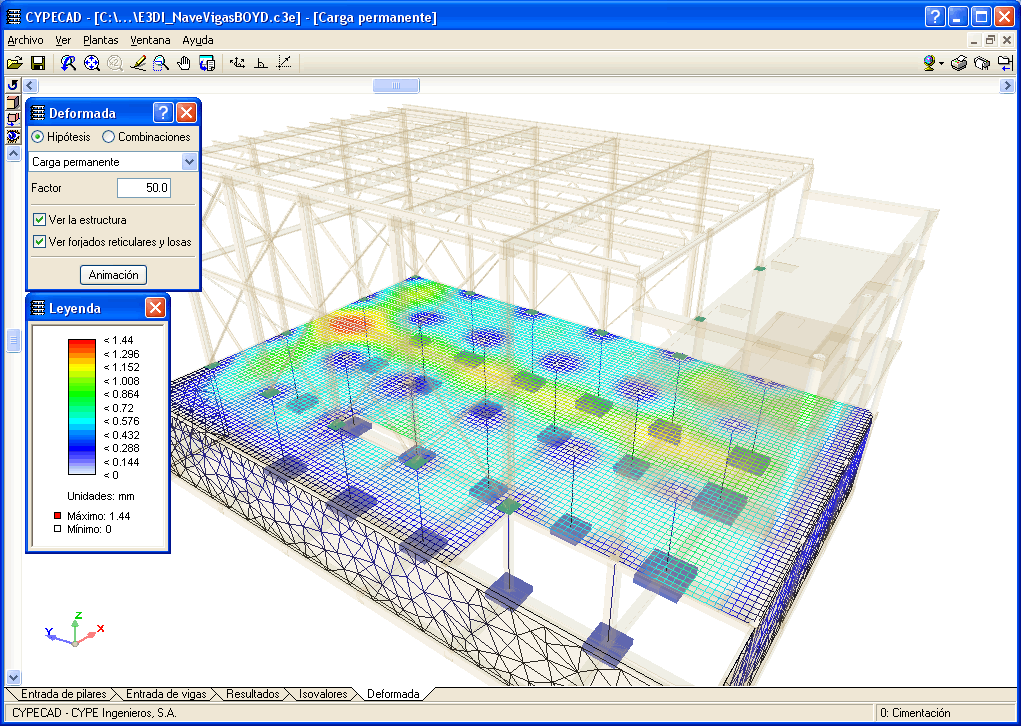The image size is (1021, 726).
Task: Open the dropdown arrow beside the globe icon
Action: 942,64
